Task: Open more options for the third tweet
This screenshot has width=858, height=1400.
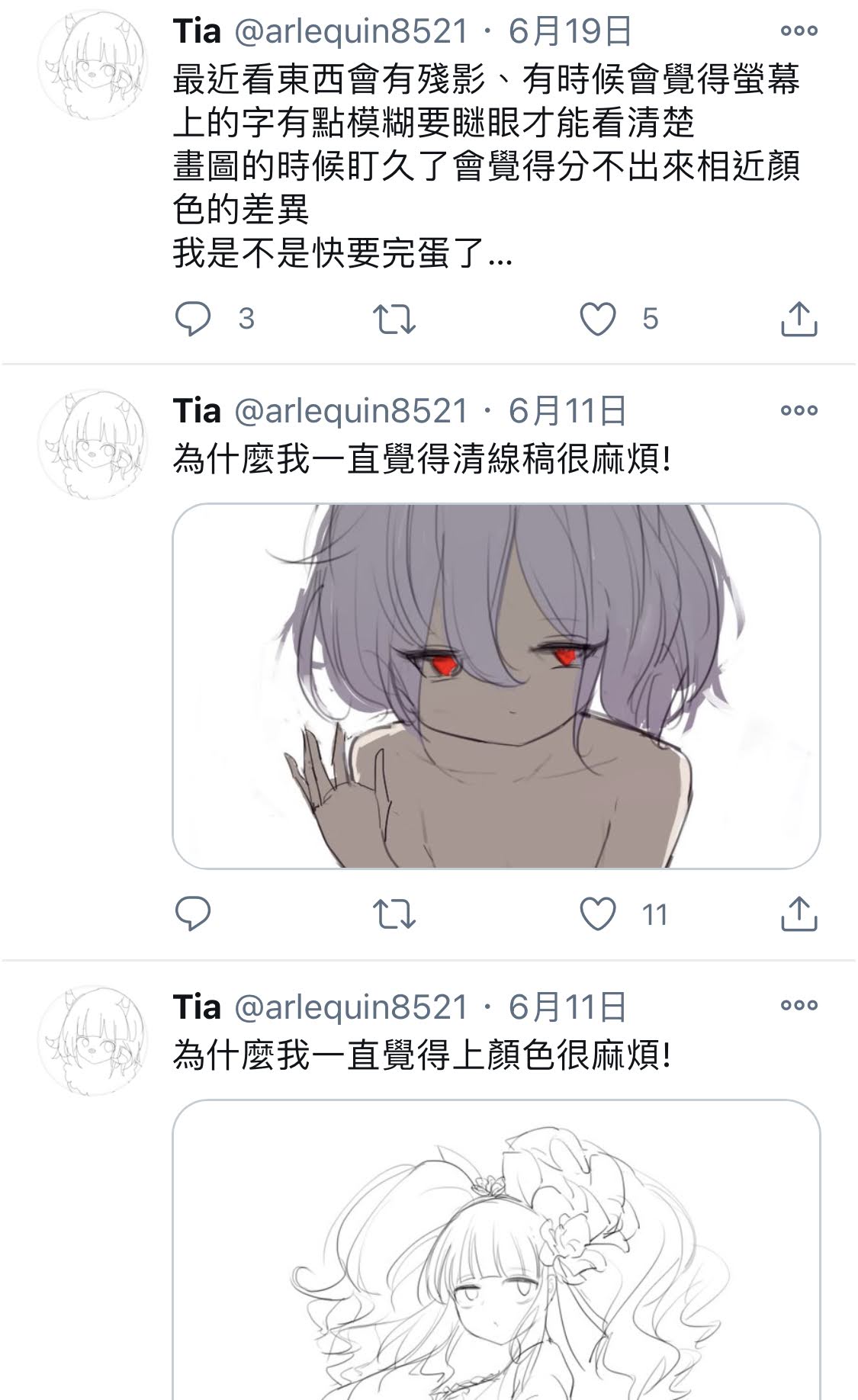Action: pyautogui.click(x=799, y=1005)
